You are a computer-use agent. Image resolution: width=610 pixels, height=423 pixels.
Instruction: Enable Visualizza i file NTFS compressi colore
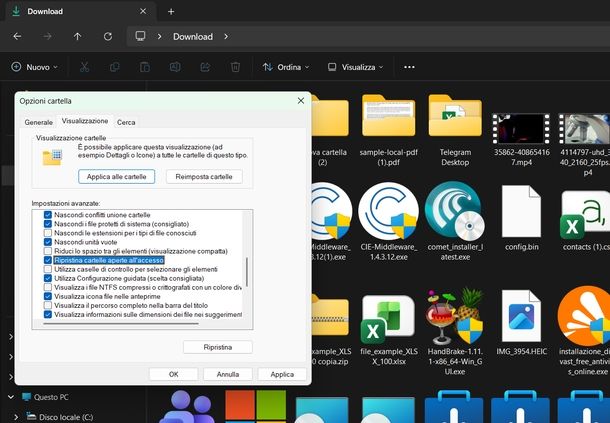[x=48, y=287]
